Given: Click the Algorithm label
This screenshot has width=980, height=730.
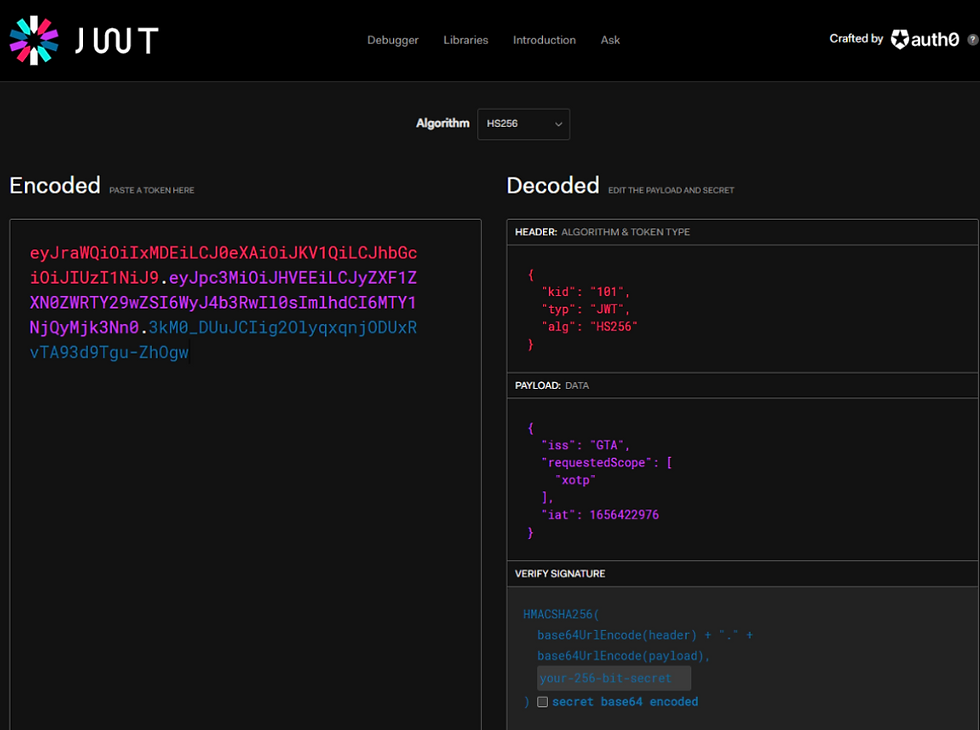Looking at the screenshot, I should click(442, 124).
